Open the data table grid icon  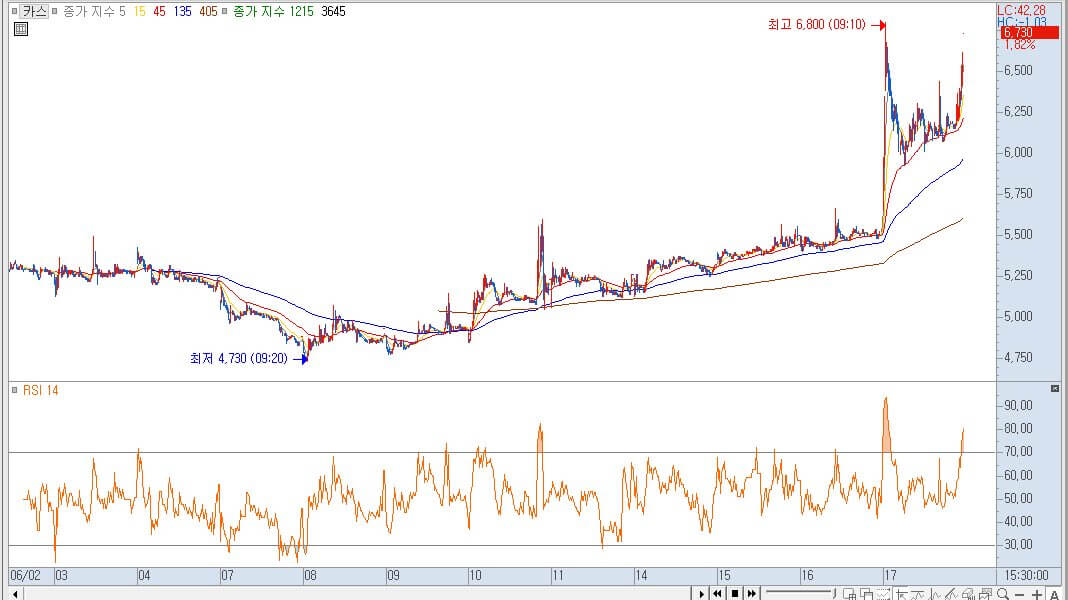(21, 29)
